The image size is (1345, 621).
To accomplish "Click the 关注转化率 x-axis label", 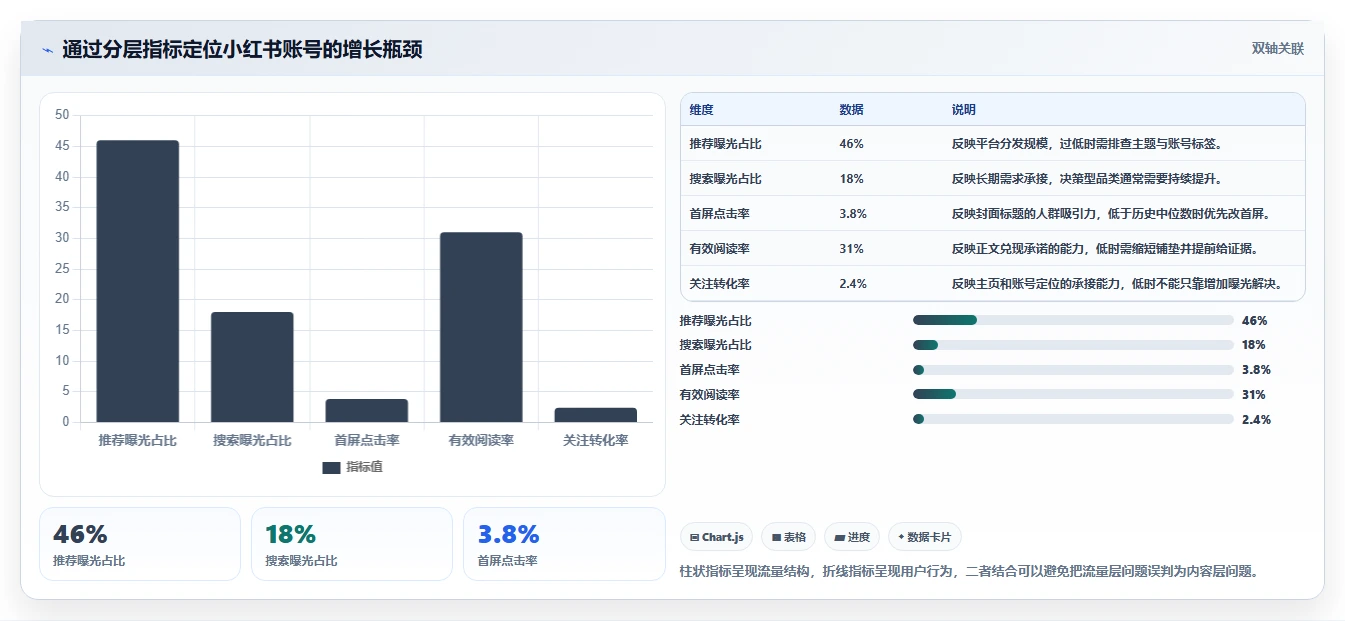I will tap(596, 441).
